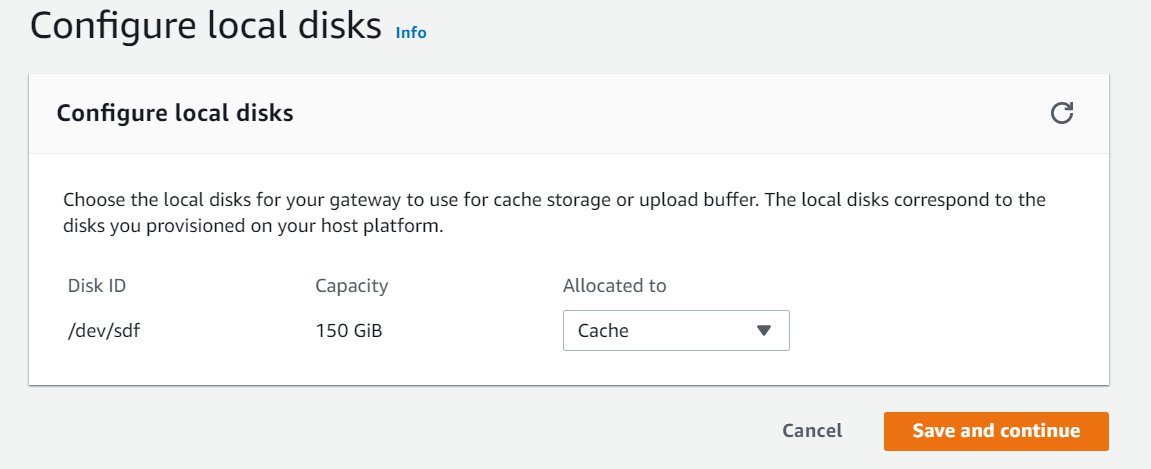Image resolution: width=1151 pixels, height=469 pixels.
Task: Click the Allocated to column header
Action: tap(614, 286)
